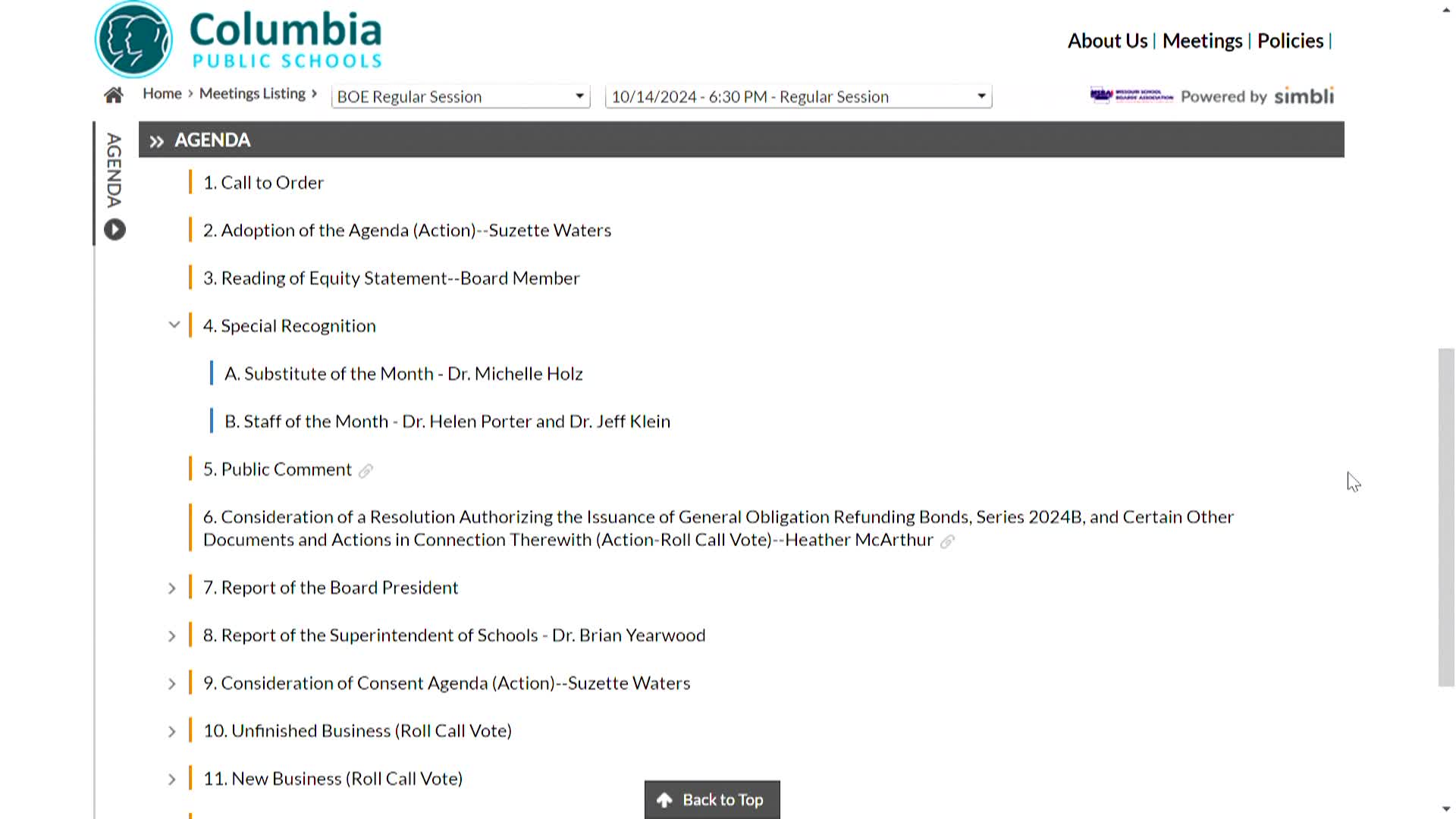The height and width of the screenshot is (819, 1456).
Task: Click the Home house icon in breadcrumb
Action: click(x=114, y=96)
